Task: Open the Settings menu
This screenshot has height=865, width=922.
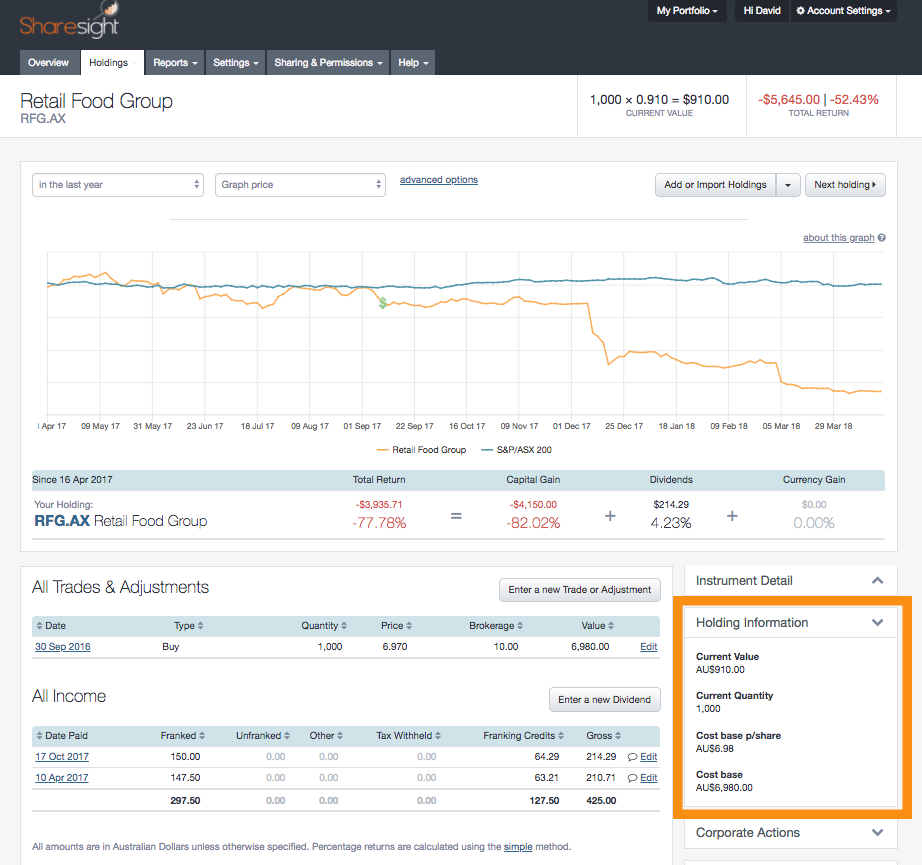Action: pyautogui.click(x=235, y=62)
